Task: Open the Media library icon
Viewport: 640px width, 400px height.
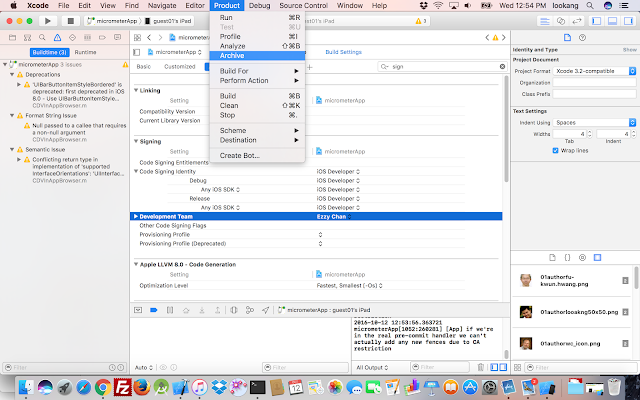Action: tap(598, 258)
